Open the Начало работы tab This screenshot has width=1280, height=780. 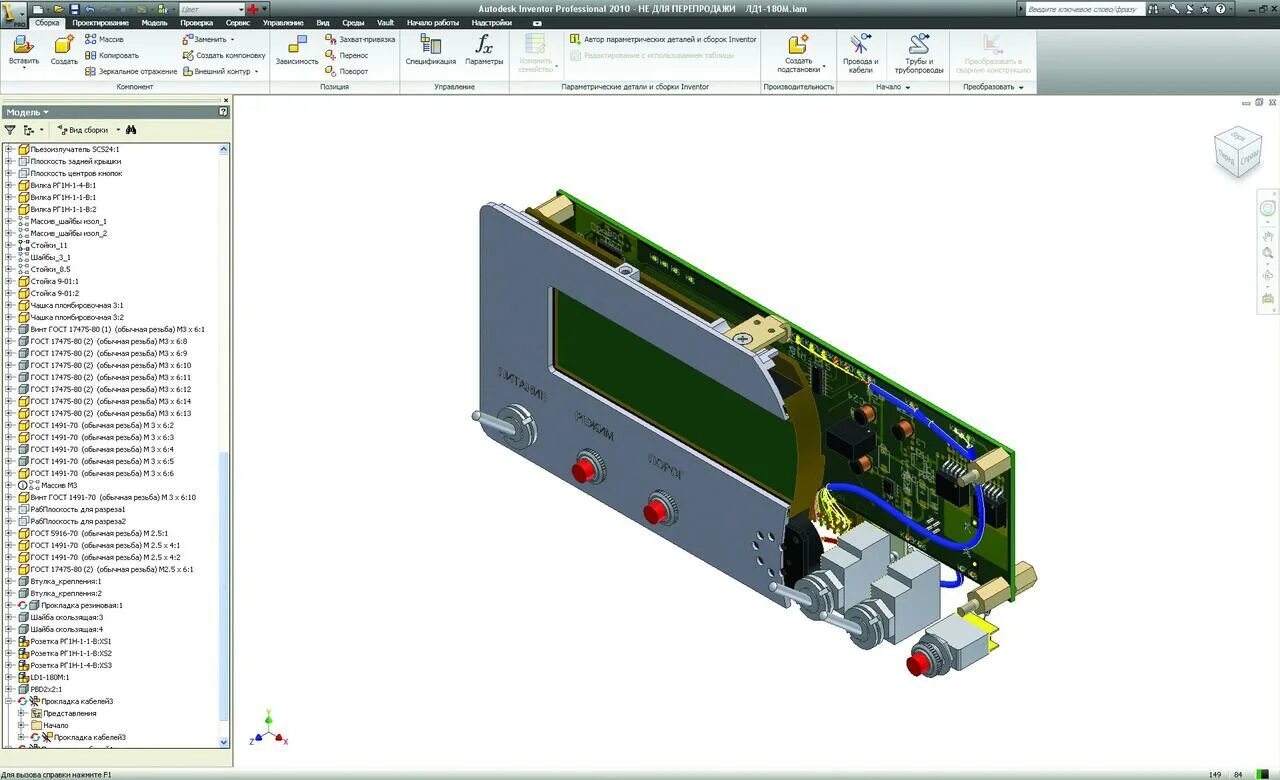point(432,22)
